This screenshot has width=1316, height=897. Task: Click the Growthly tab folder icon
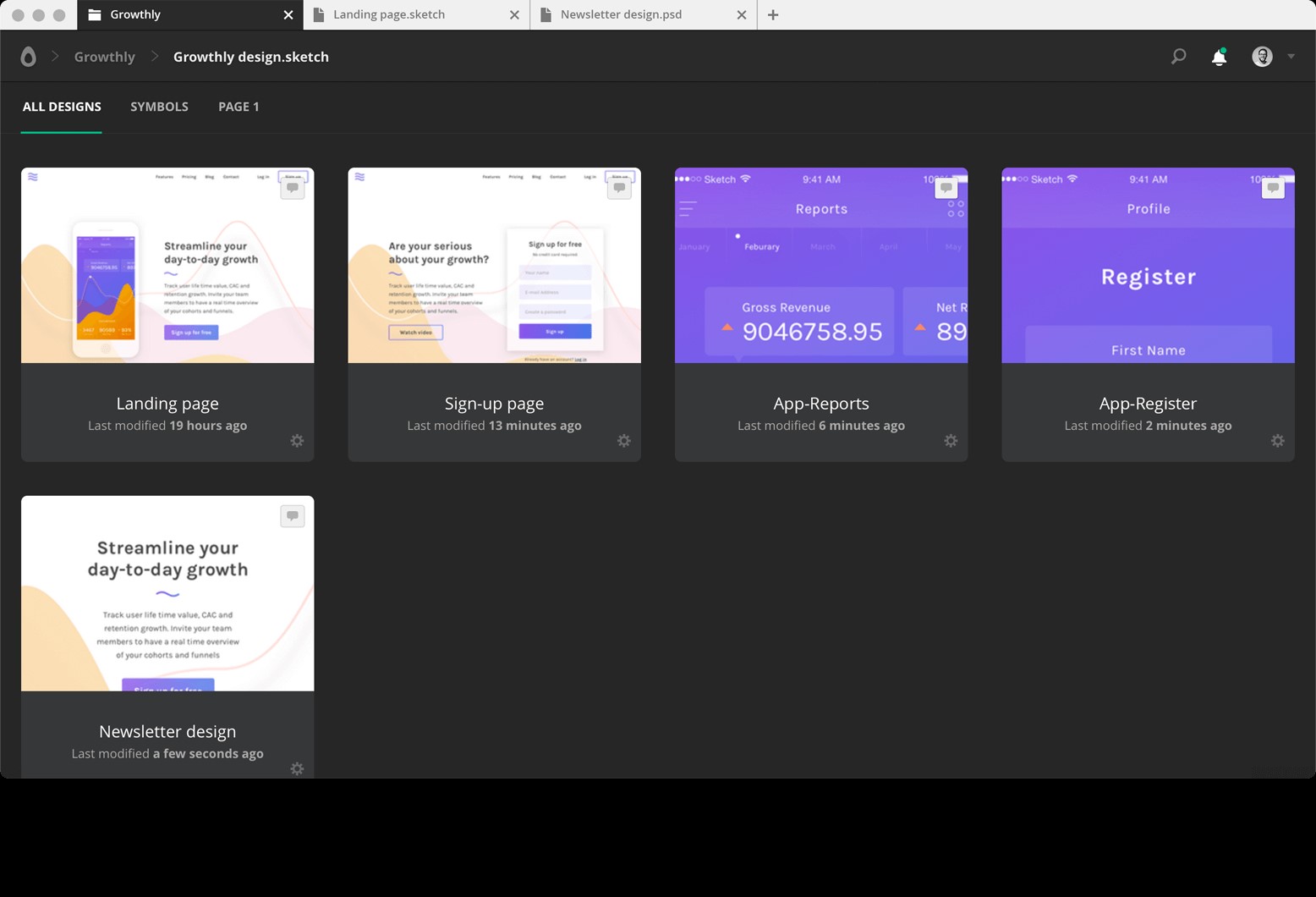tap(95, 14)
